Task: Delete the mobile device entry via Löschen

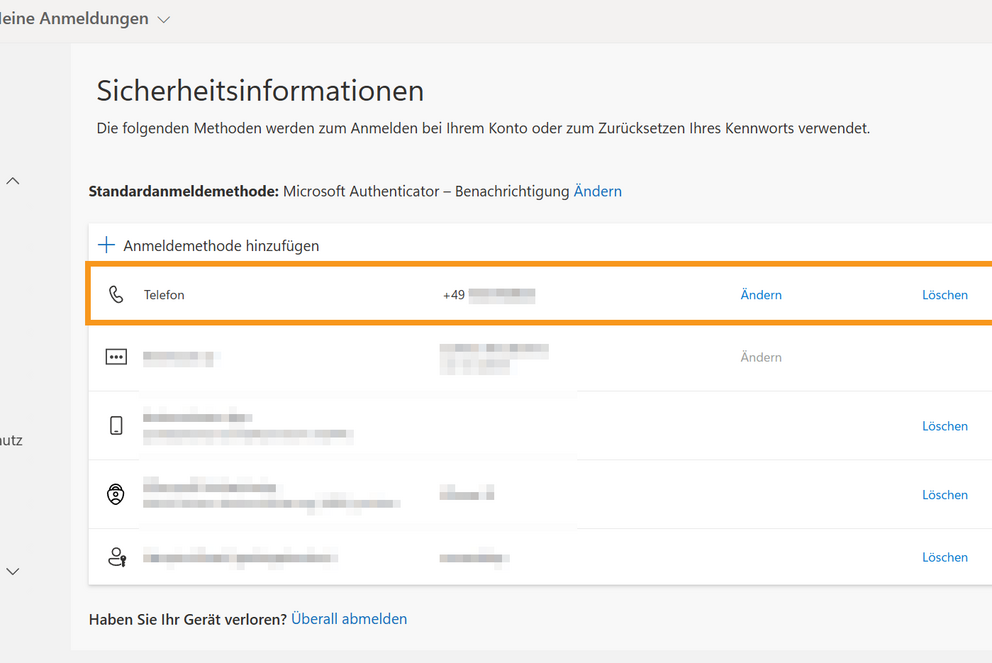Action: [x=944, y=426]
